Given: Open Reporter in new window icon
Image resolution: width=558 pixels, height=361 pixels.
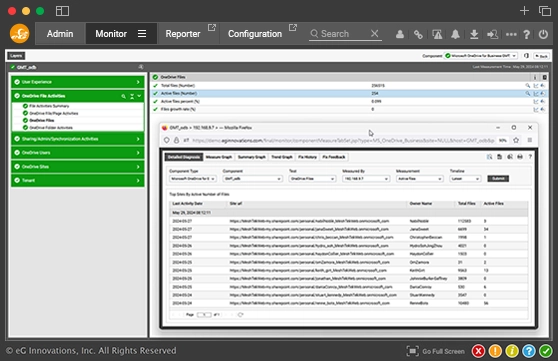Looking at the screenshot, I should 212,27.
